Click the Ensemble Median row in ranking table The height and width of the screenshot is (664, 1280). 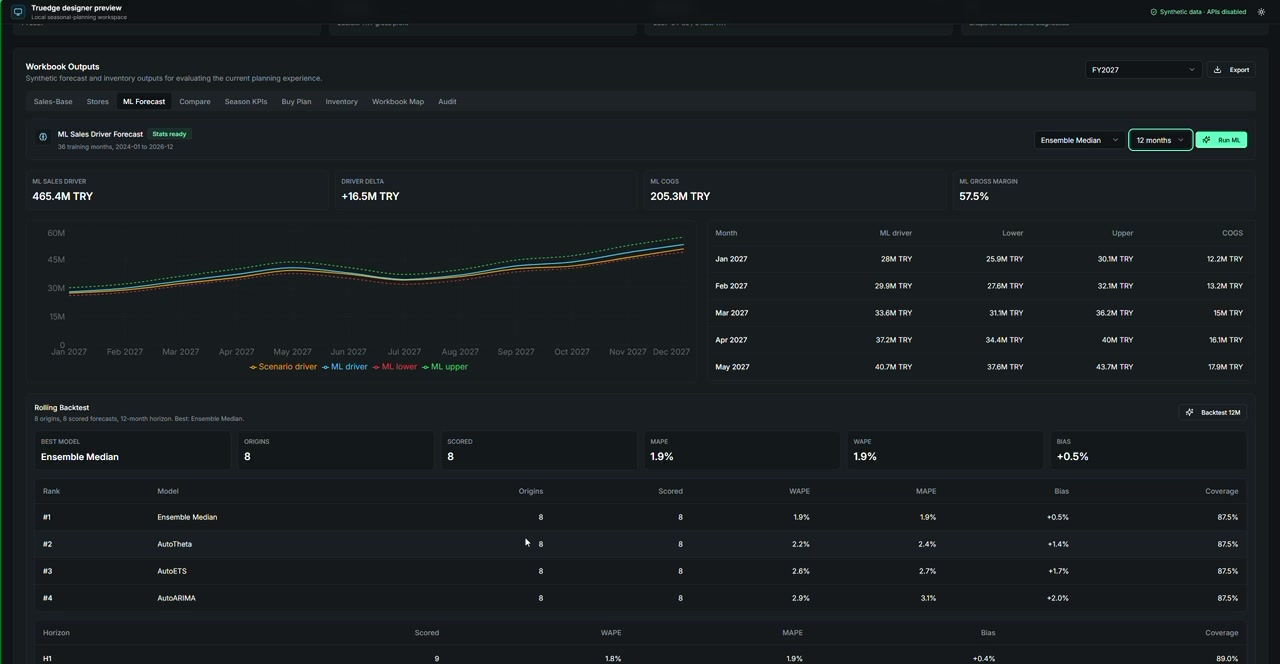click(640, 517)
